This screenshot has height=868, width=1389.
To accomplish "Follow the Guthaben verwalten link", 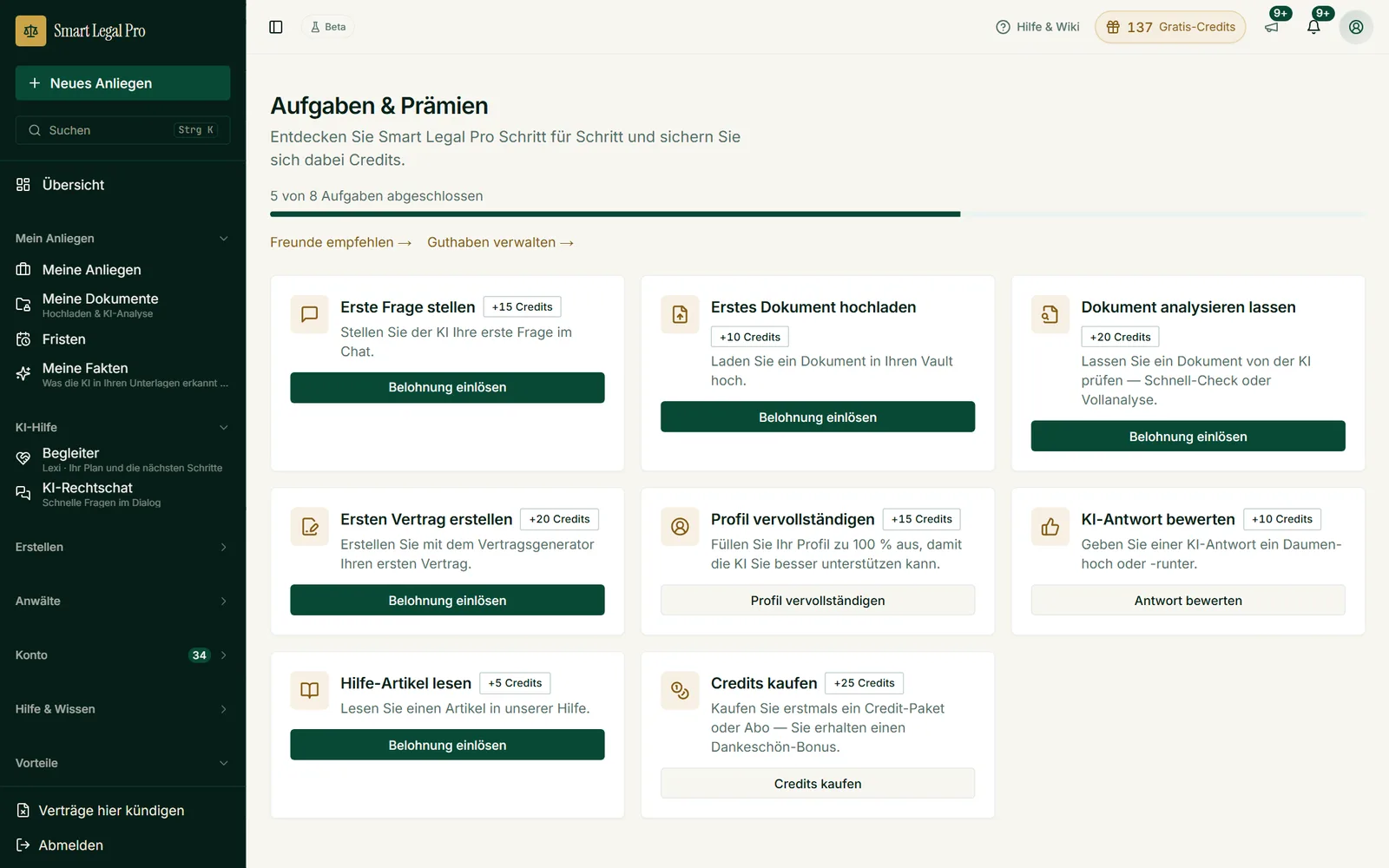I will (500, 242).
